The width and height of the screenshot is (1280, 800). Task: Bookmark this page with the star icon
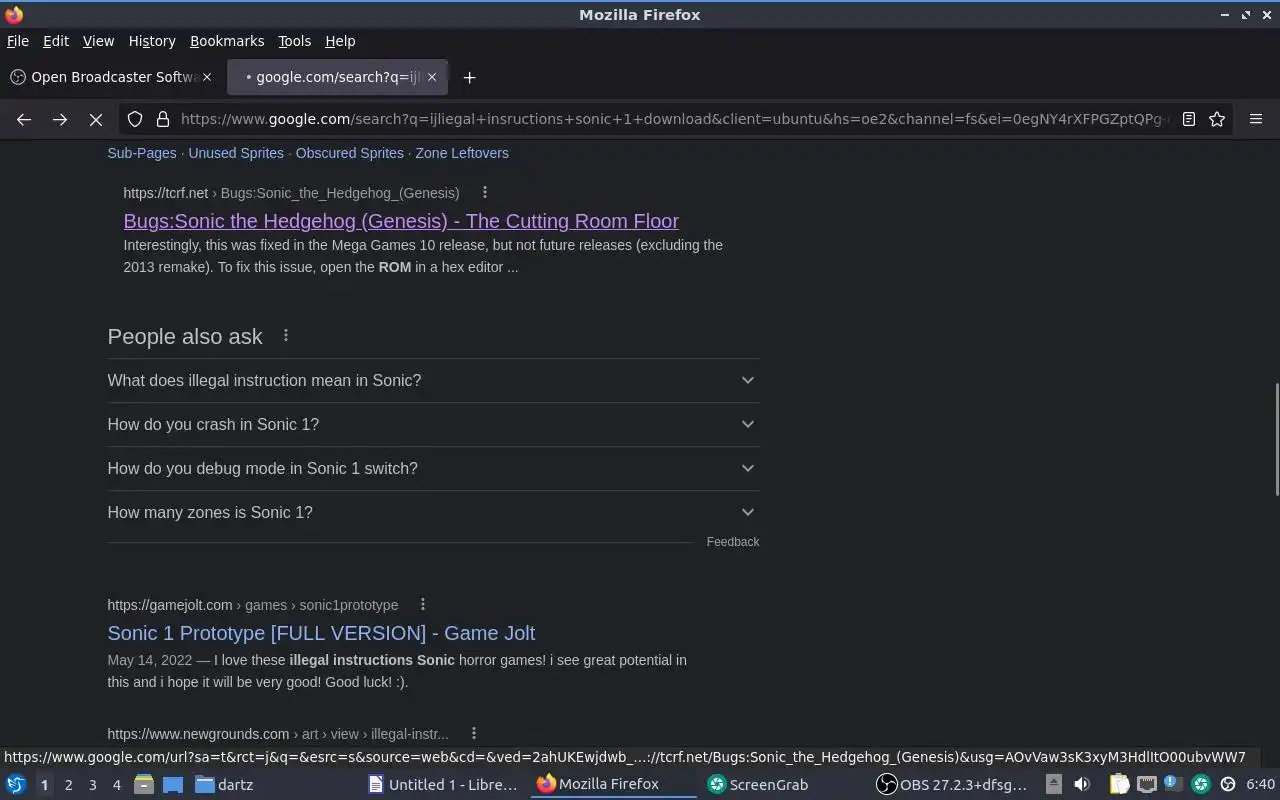coord(1217,119)
